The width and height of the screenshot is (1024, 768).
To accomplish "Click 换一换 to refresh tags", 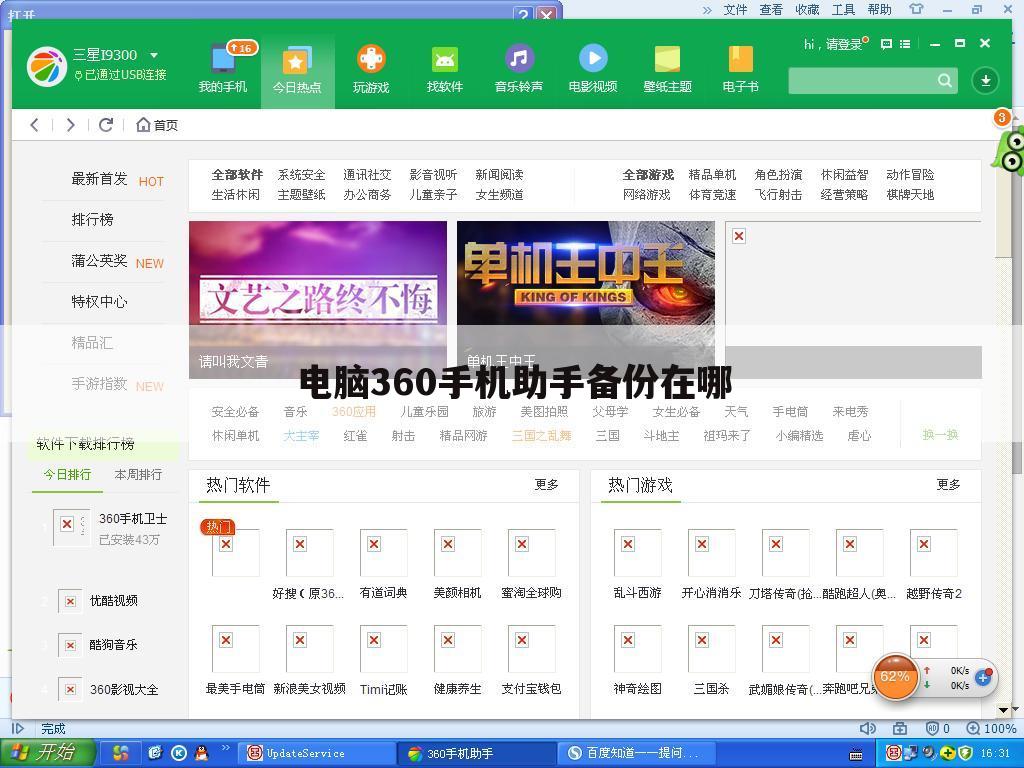I will (940, 434).
